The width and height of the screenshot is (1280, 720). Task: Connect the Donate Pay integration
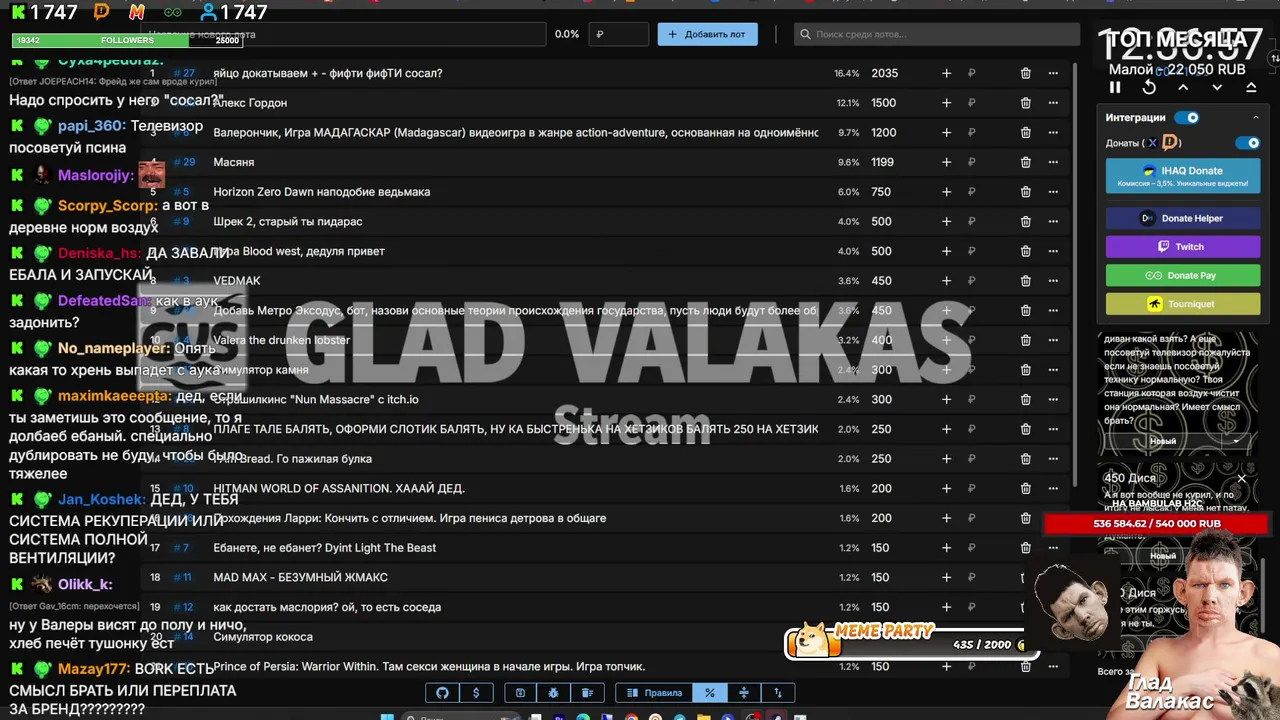[1183, 275]
